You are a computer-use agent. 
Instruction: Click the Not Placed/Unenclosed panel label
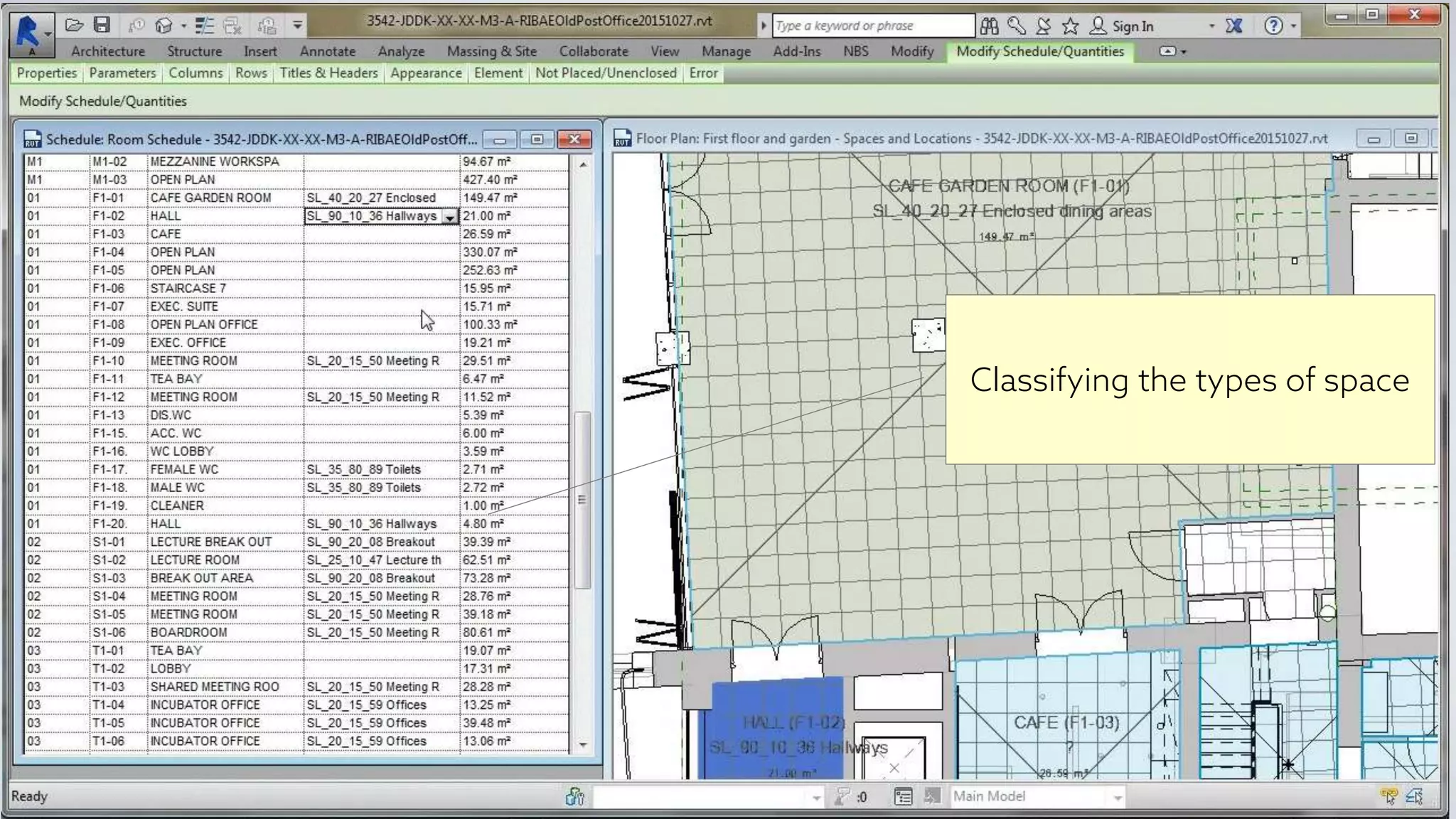coord(606,73)
